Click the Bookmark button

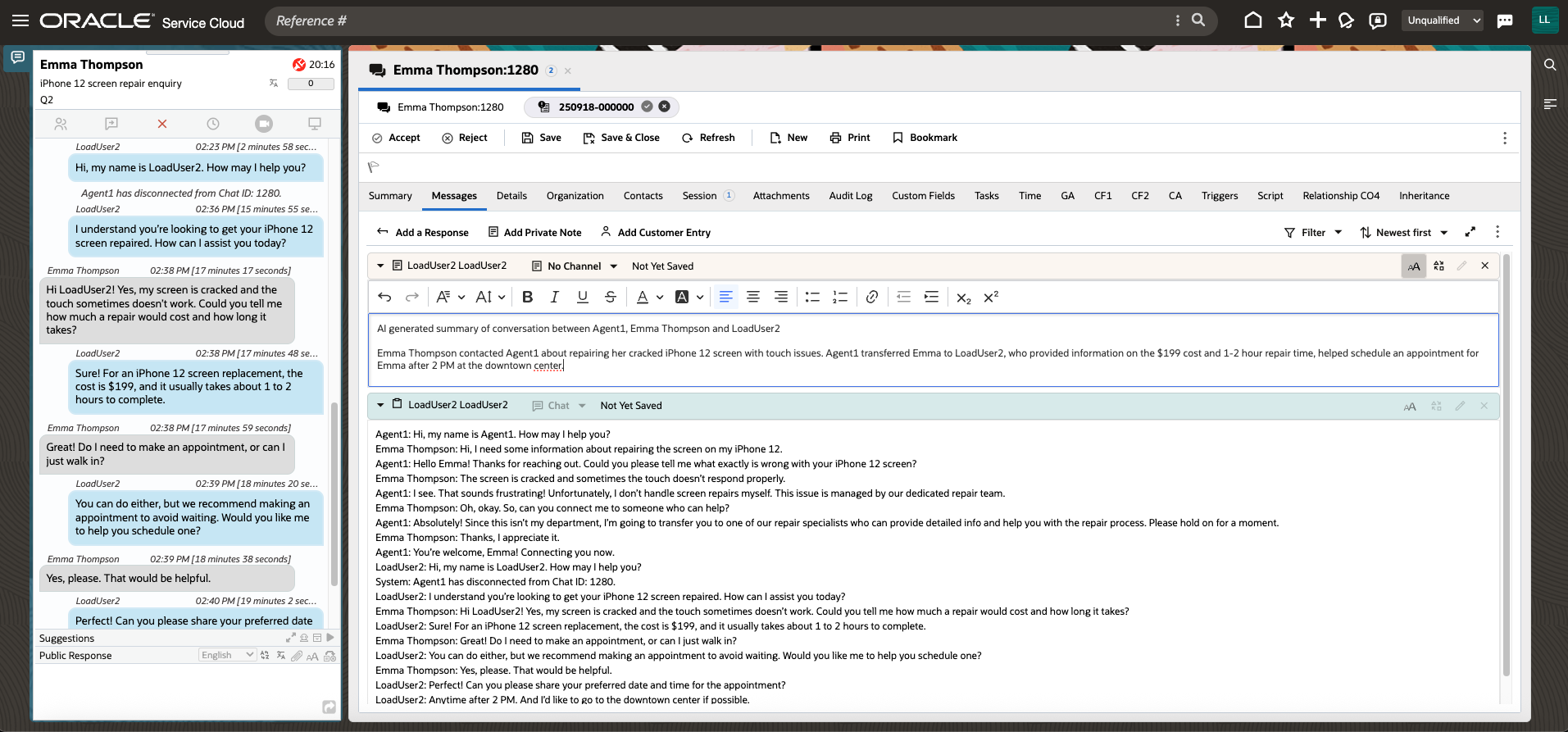click(x=925, y=138)
